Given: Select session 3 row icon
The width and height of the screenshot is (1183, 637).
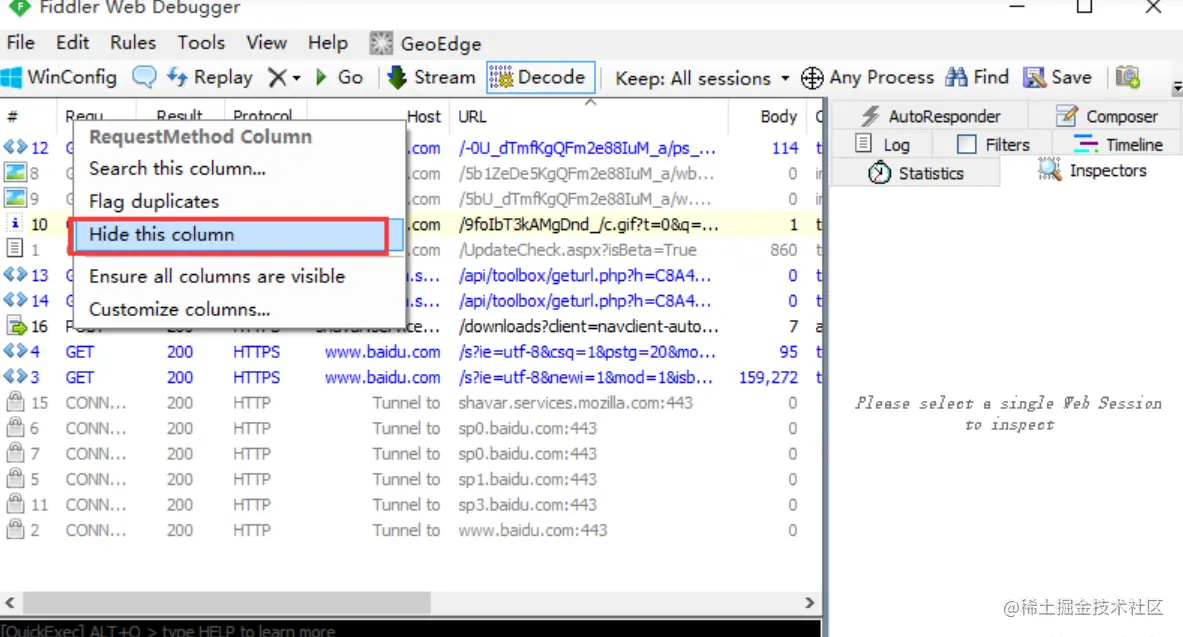Looking at the screenshot, I should (15, 377).
